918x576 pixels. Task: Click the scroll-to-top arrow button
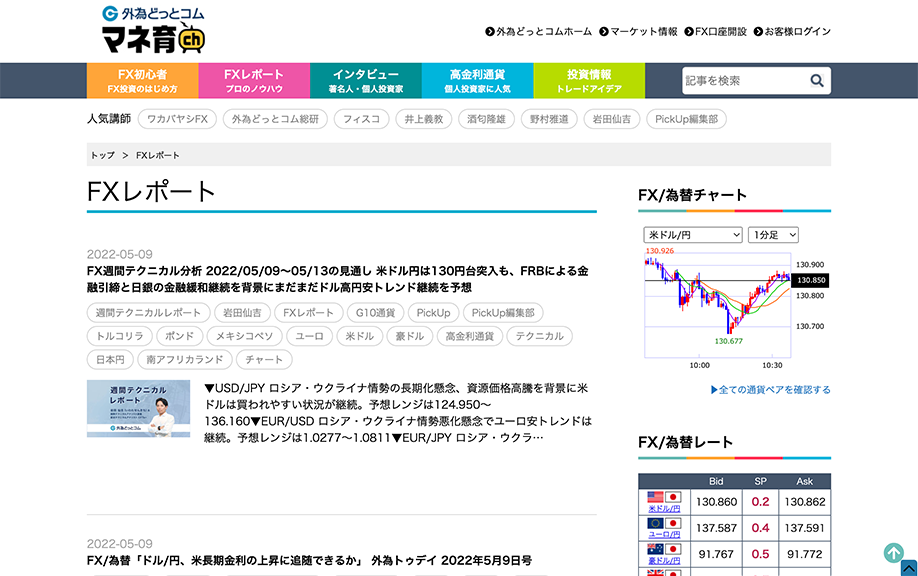pyautogui.click(x=894, y=553)
